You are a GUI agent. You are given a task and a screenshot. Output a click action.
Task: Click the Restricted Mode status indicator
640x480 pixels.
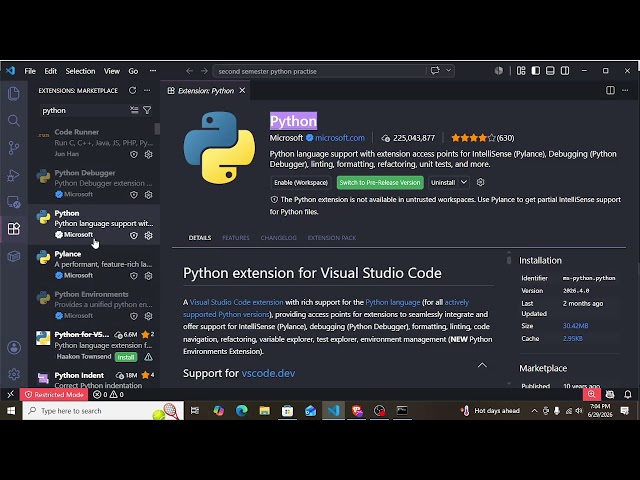54,394
